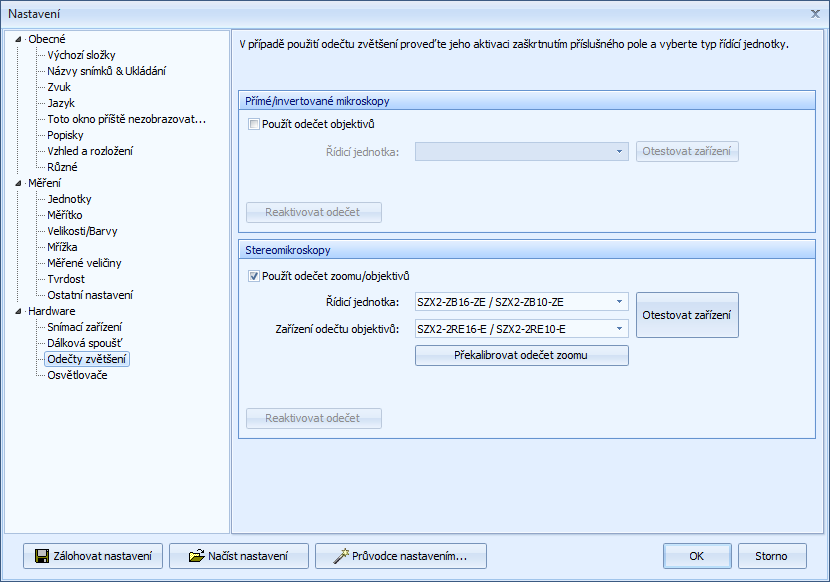
Task: Close the Nastavení dialog window
Action: pos(815,14)
